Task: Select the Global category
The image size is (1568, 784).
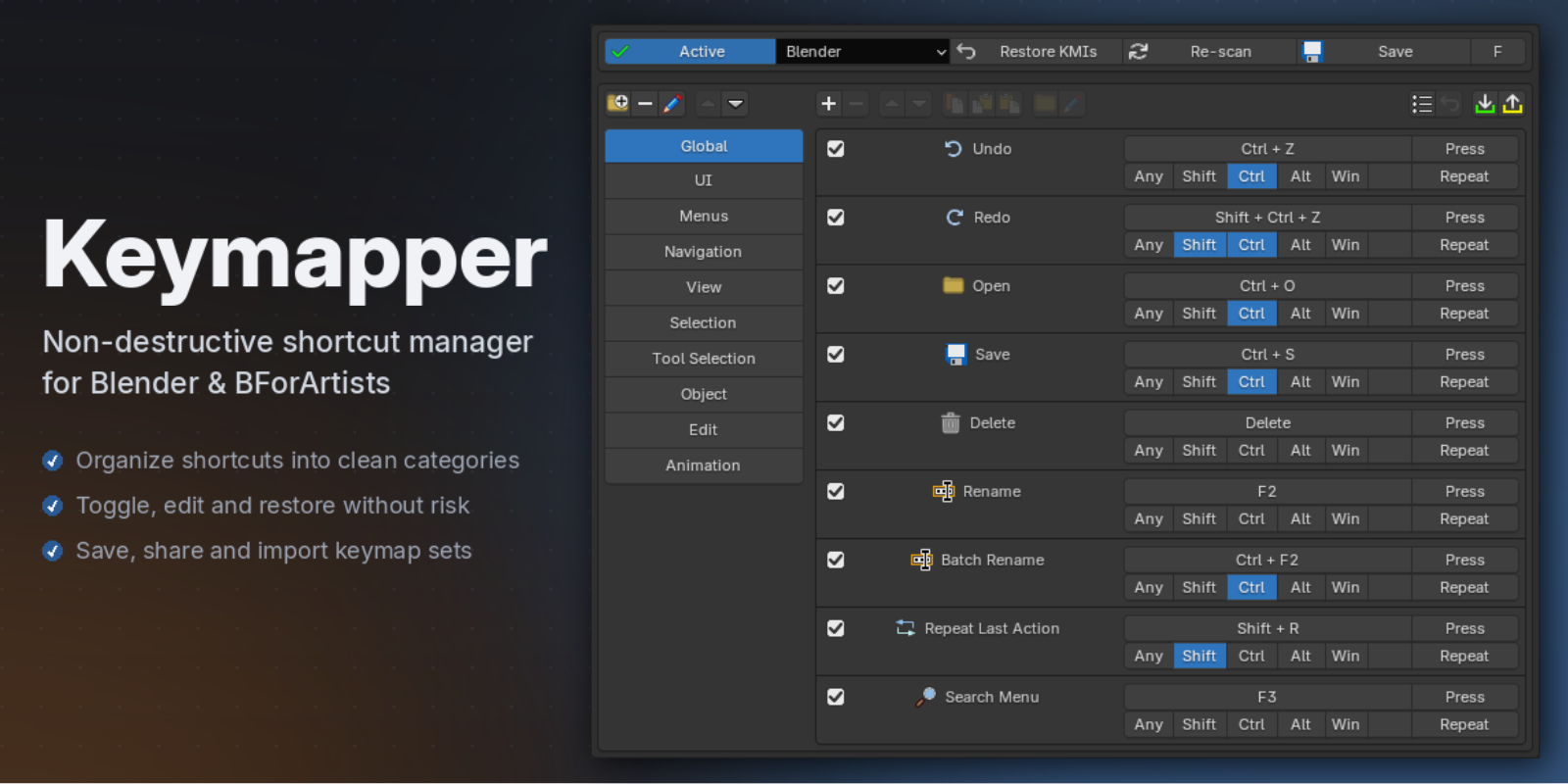Action: point(704,146)
